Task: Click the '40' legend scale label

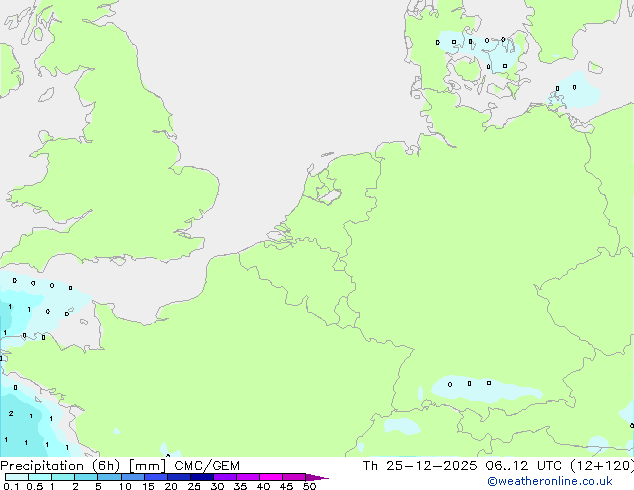Action: coord(263,486)
